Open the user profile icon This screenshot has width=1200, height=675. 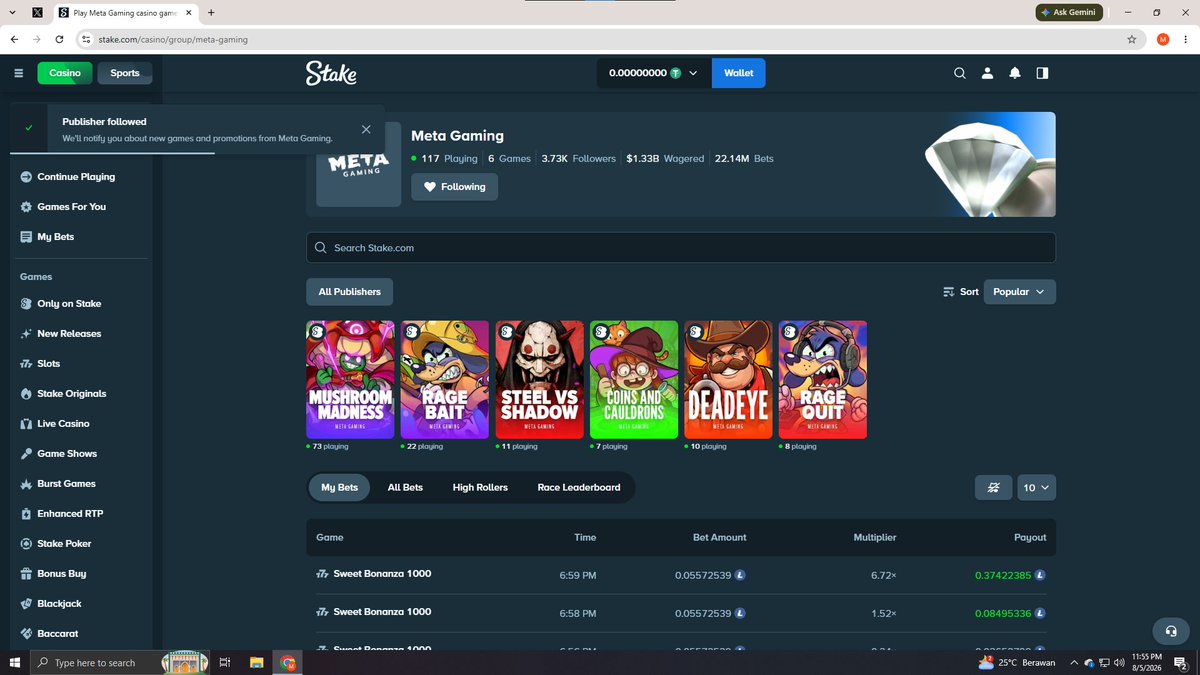(987, 73)
